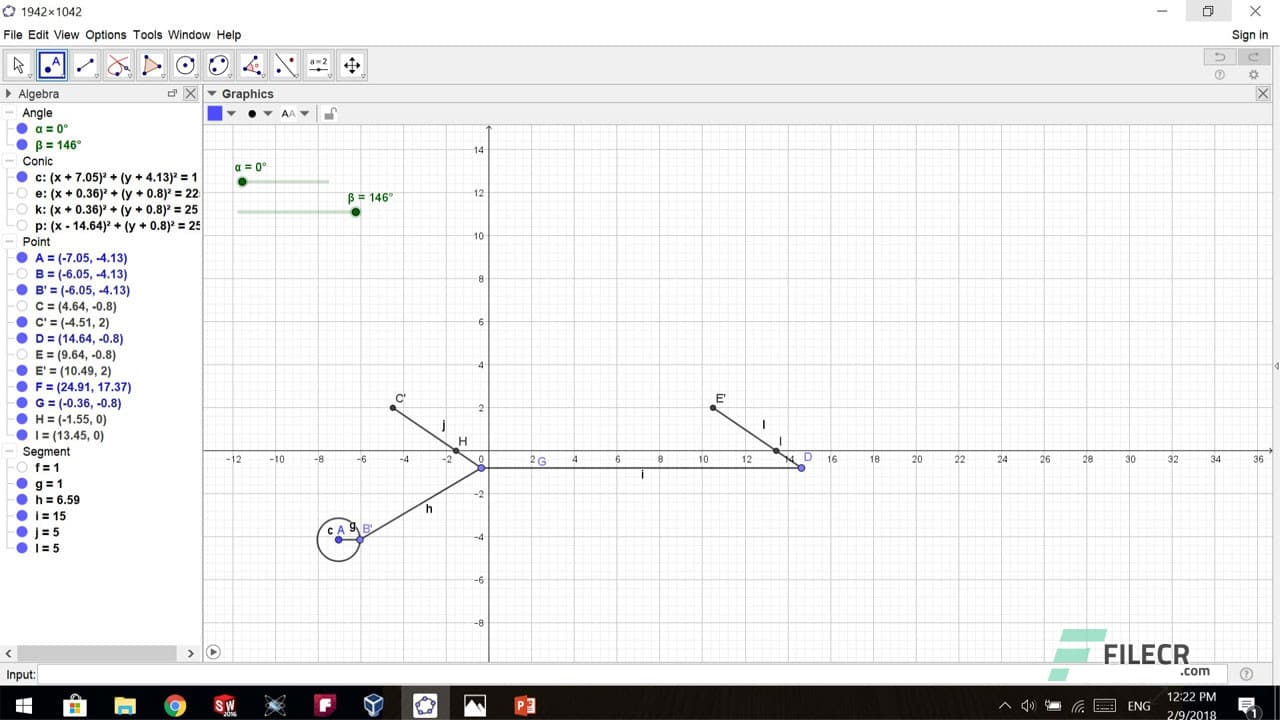Screen dimensions: 1280x720
Task: Collapse the Graphics panel with its triangle
Action: [212, 93]
